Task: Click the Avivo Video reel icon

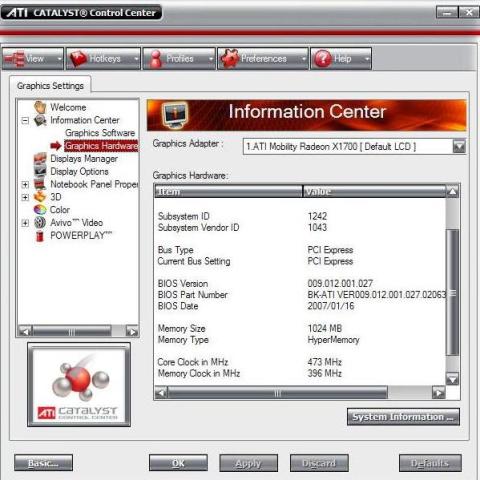Action: click(40, 223)
